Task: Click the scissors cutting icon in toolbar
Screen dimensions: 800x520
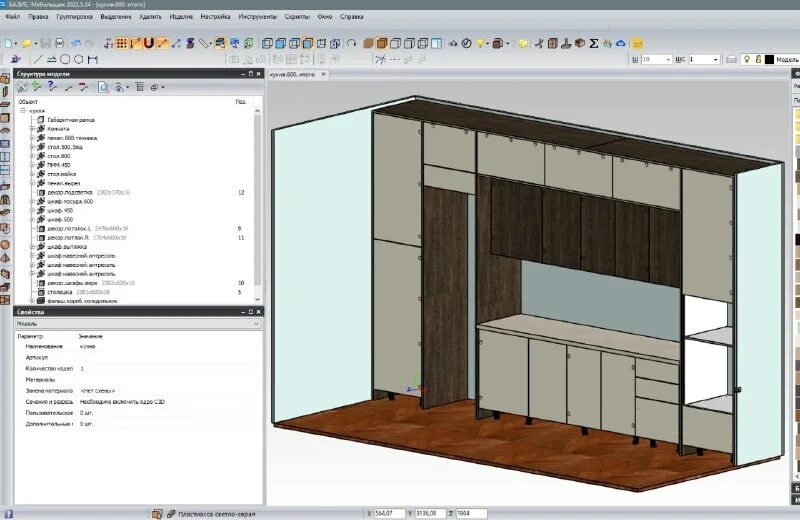Action: click(539, 43)
